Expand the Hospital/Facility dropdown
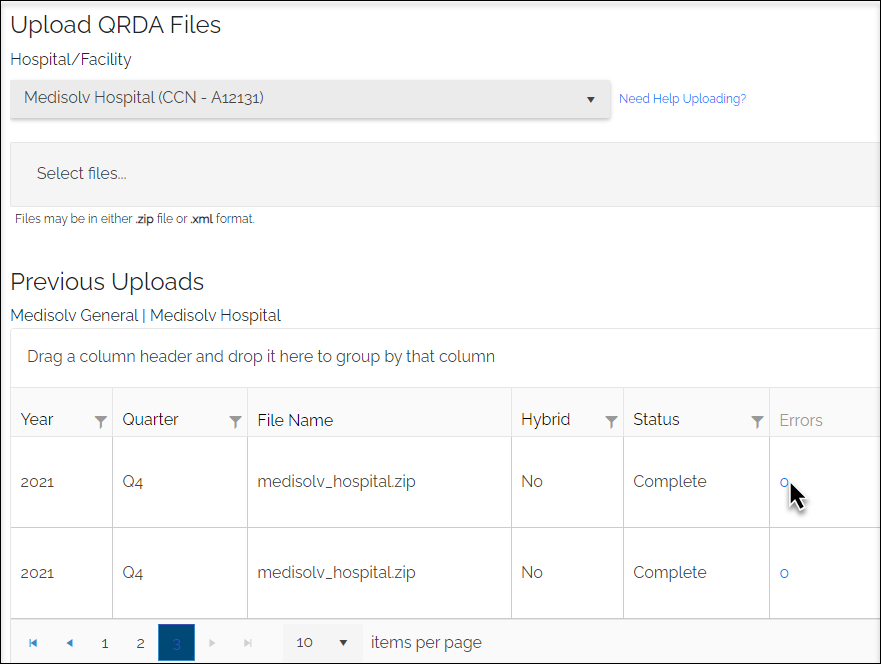This screenshot has width=881, height=664. point(310,99)
